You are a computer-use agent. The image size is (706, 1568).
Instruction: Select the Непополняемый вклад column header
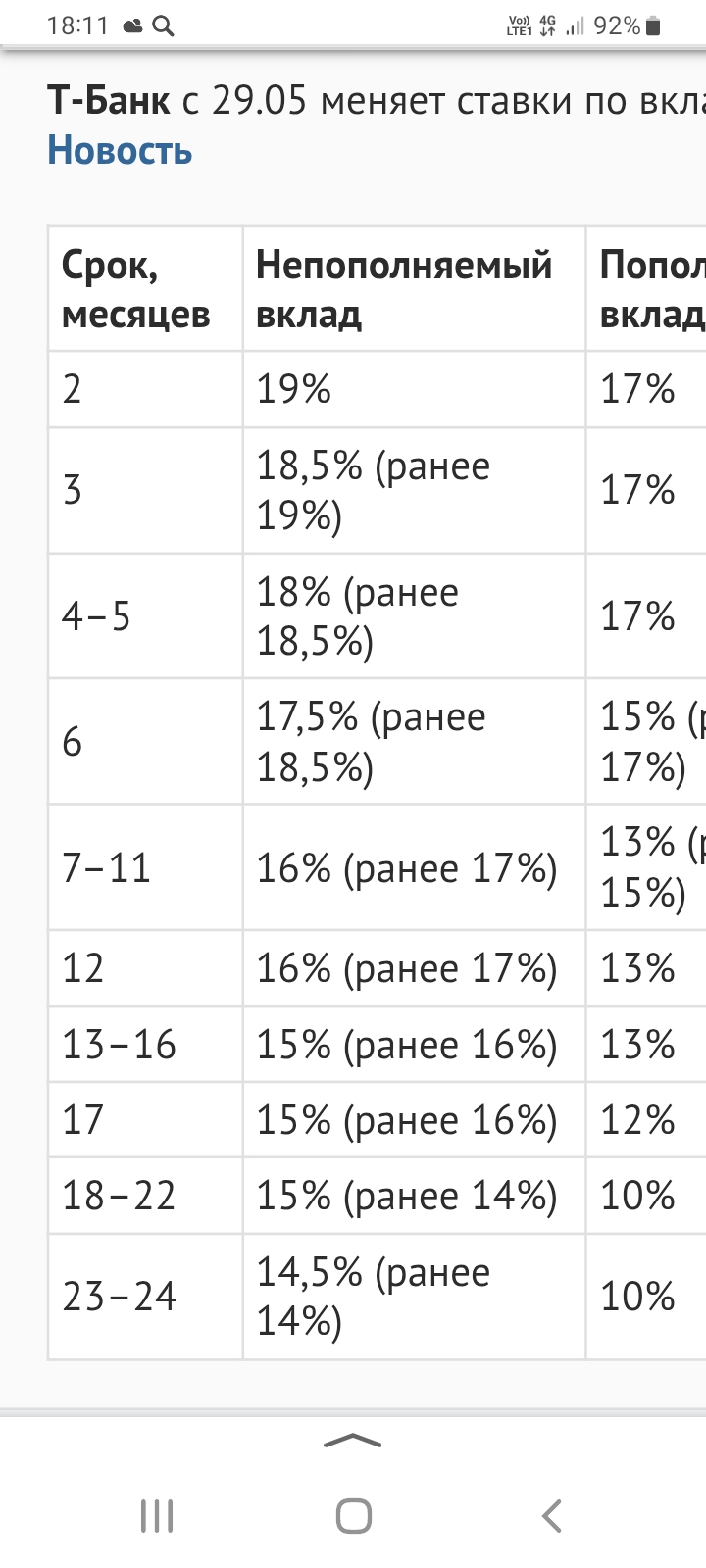click(414, 289)
